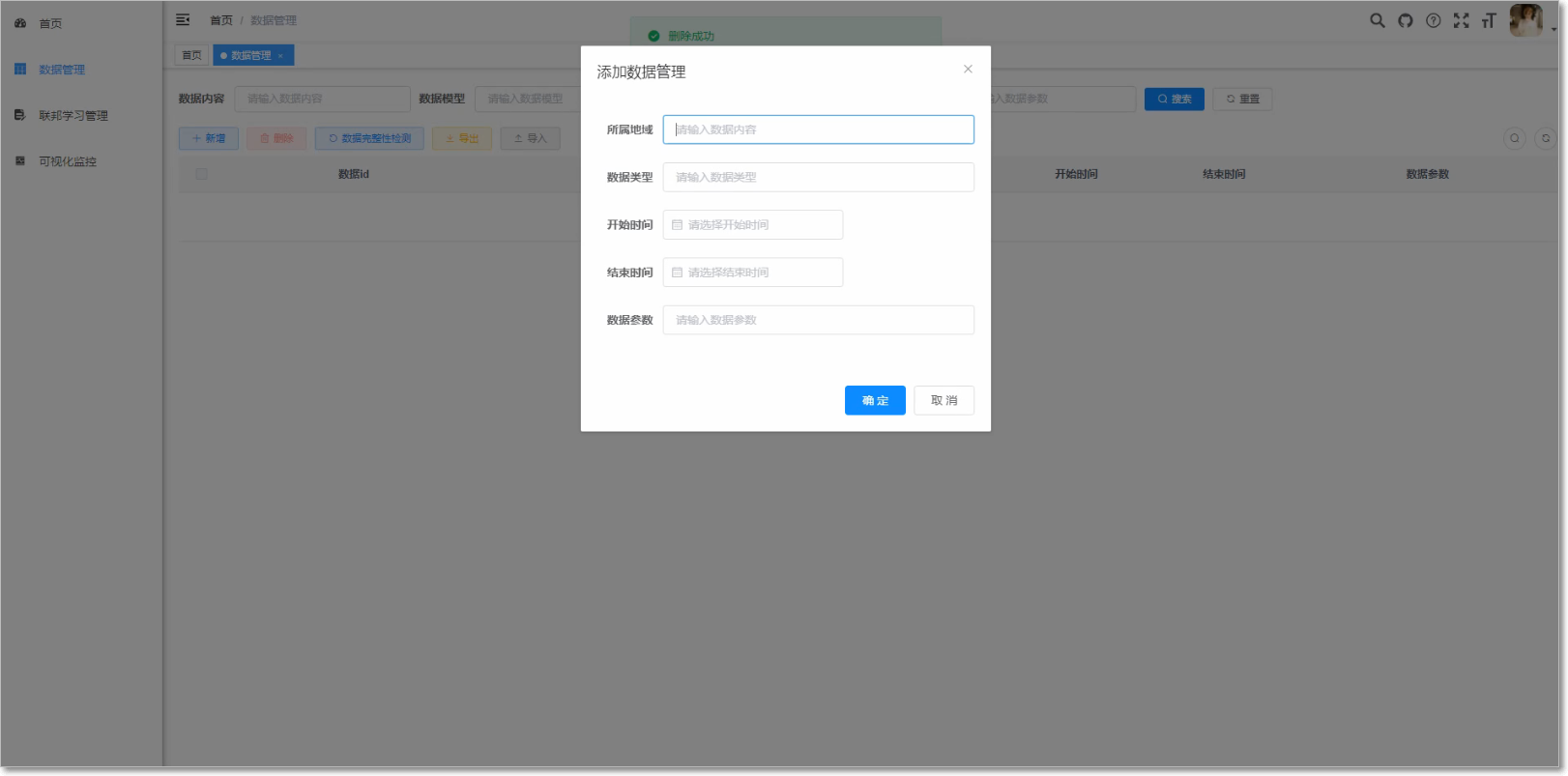Cancel with the 取消 button
Image resolution: width=1568 pixels, height=776 pixels.
[944, 400]
